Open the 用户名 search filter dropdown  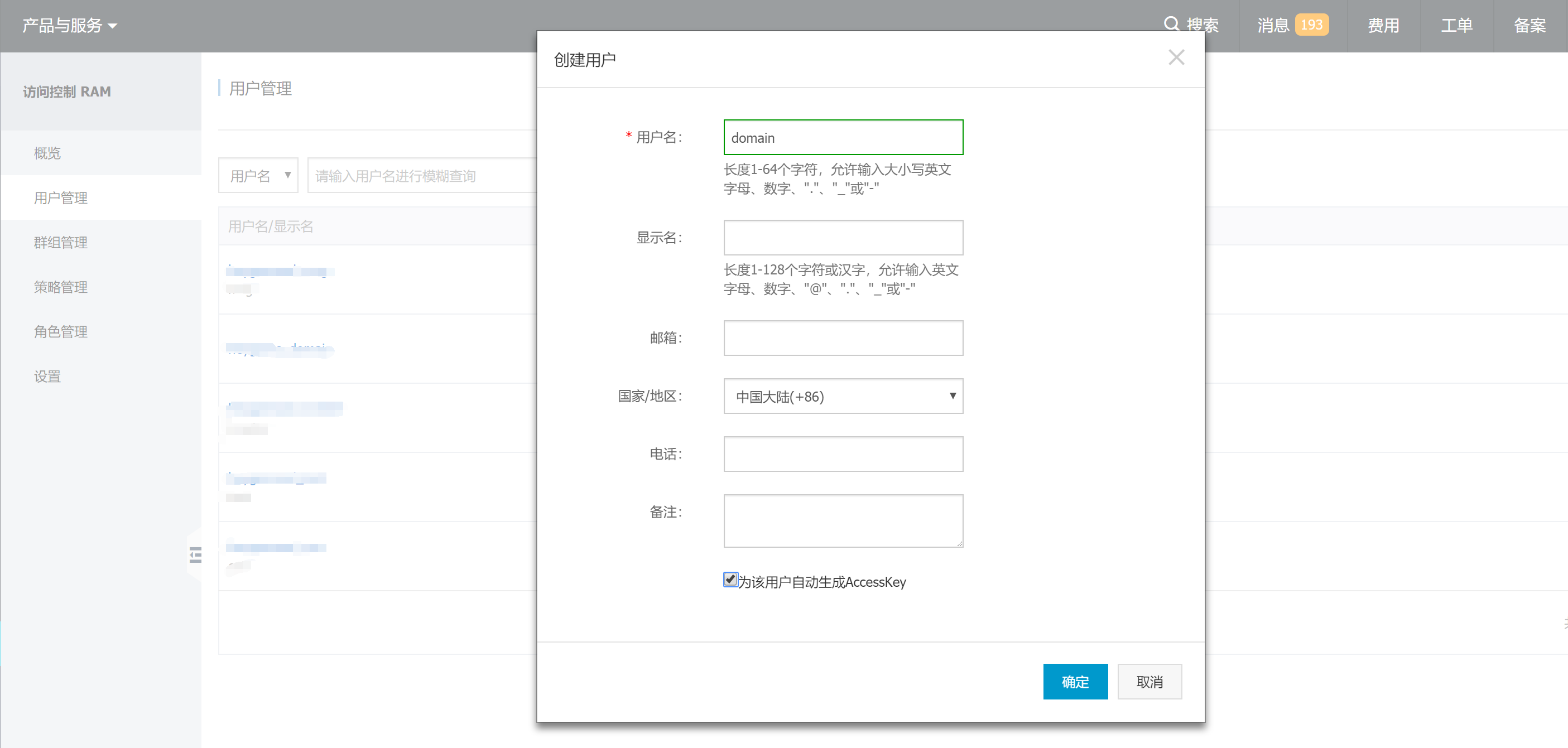coord(258,176)
